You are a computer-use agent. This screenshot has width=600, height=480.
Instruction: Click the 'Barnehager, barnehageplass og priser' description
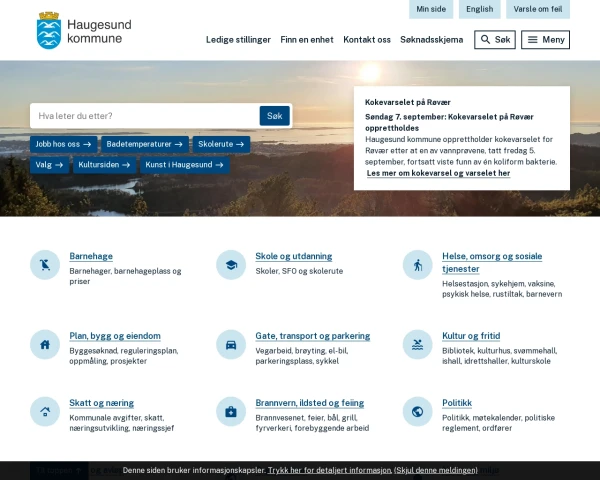[125, 276]
